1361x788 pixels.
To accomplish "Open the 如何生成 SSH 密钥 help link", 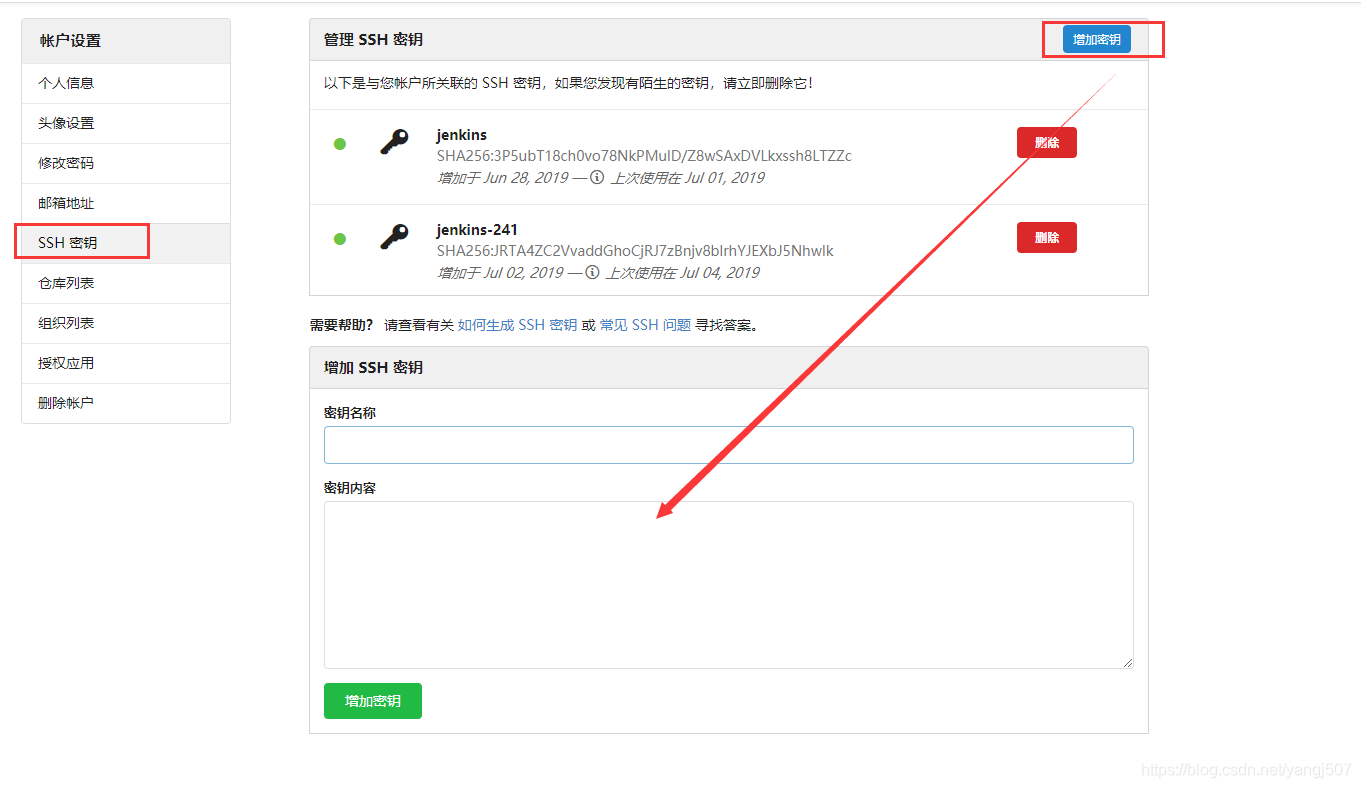I will [x=515, y=324].
